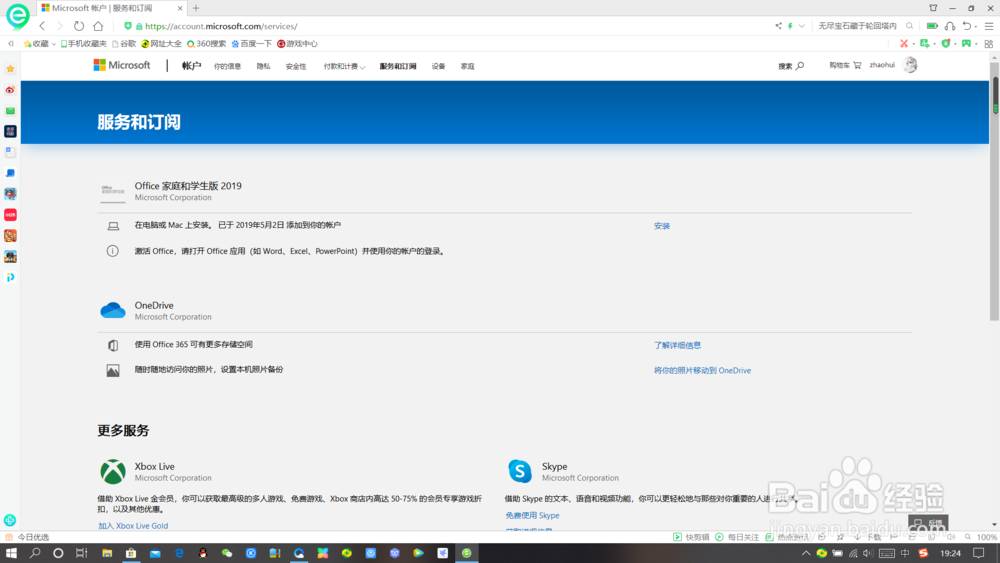The image size is (1000, 563).
Task: Open the shopping cart 购物车
Action: (845, 65)
